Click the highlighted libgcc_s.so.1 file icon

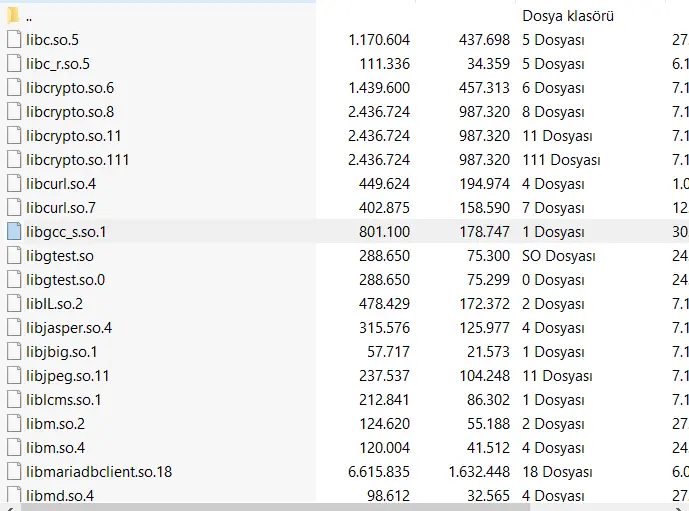point(14,232)
